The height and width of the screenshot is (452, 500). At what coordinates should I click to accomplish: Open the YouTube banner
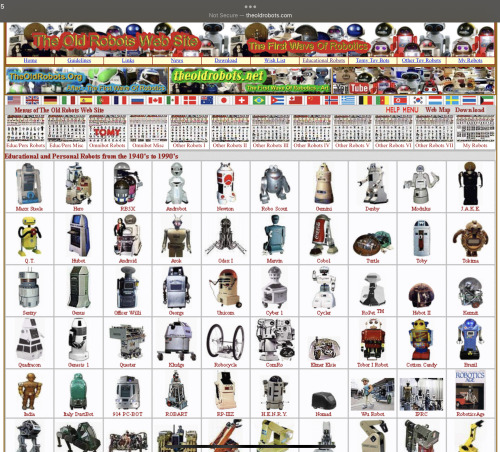(x=414, y=80)
